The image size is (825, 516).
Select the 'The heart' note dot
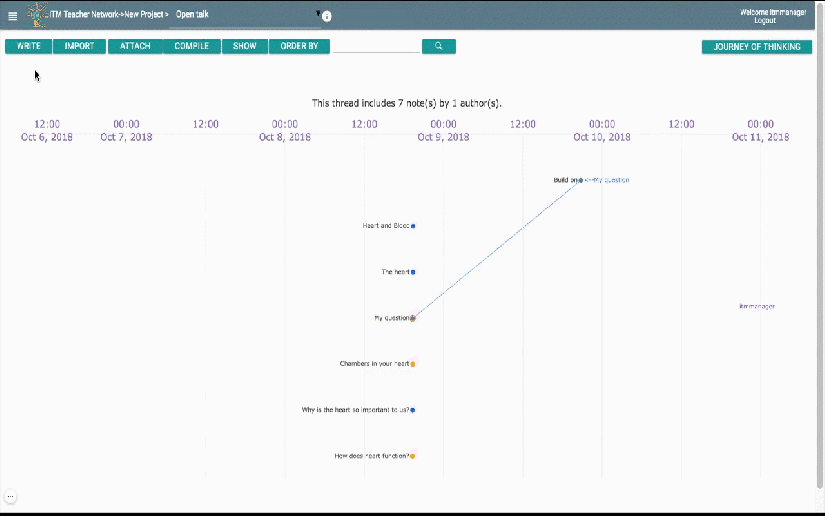coord(413,272)
